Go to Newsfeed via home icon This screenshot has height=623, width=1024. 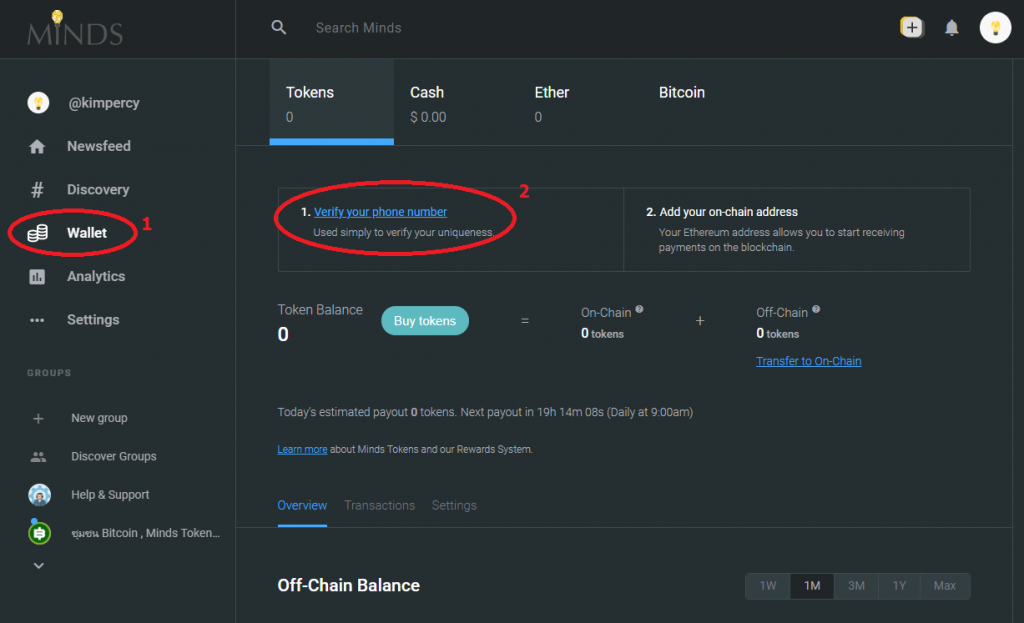pyautogui.click(x=38, y=147)
